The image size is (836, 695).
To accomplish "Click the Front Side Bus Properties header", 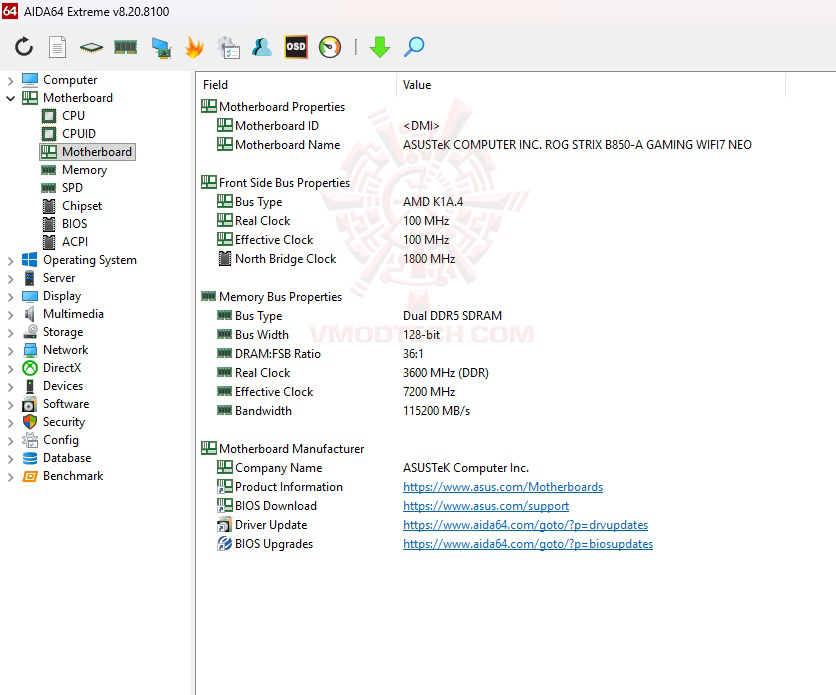I will (284, 183).
